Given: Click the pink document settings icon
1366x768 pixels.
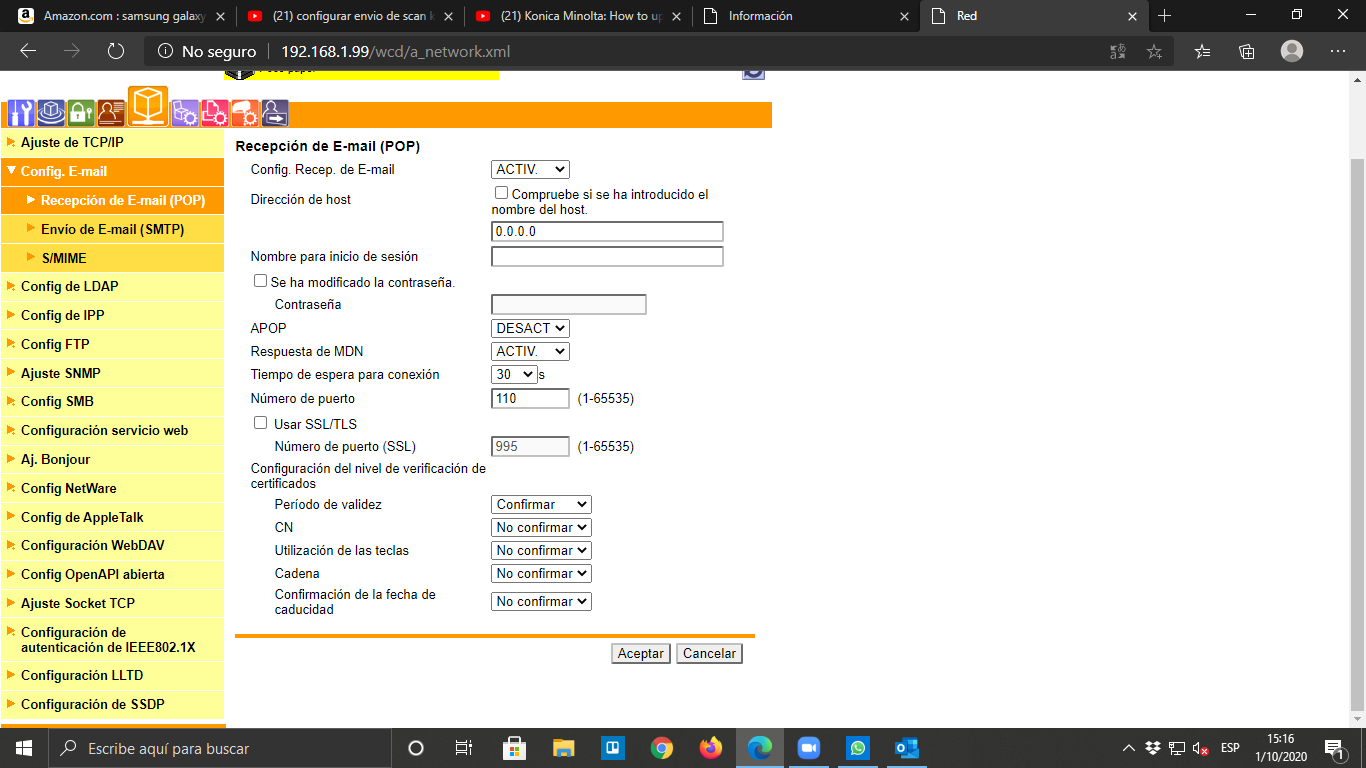Looking at the screenshot, I should coord(215,112).
